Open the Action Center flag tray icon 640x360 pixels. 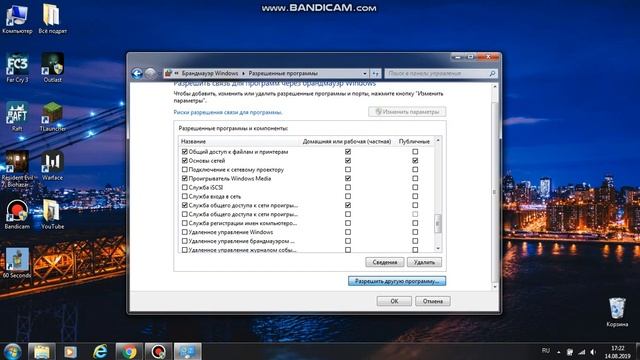(570, 352)
